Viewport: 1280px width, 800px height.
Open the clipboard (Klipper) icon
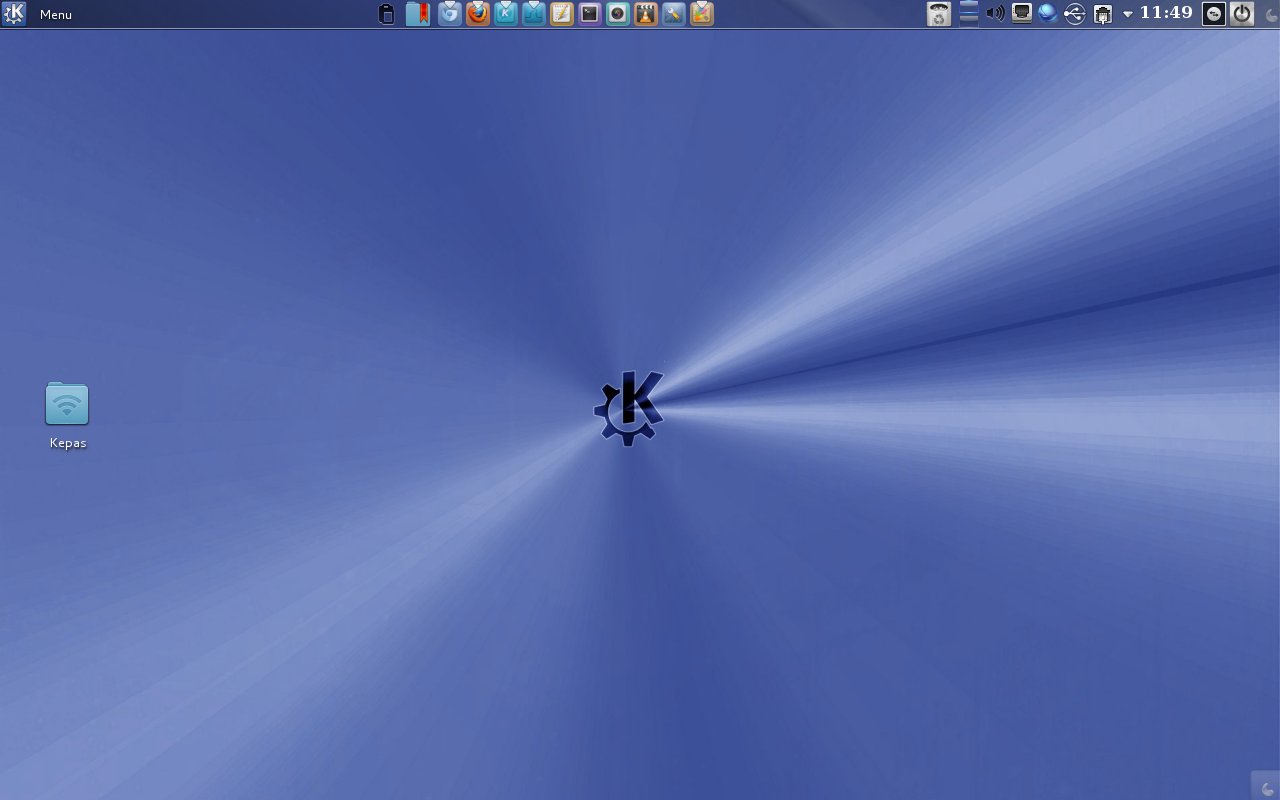[x=387, y=14]
